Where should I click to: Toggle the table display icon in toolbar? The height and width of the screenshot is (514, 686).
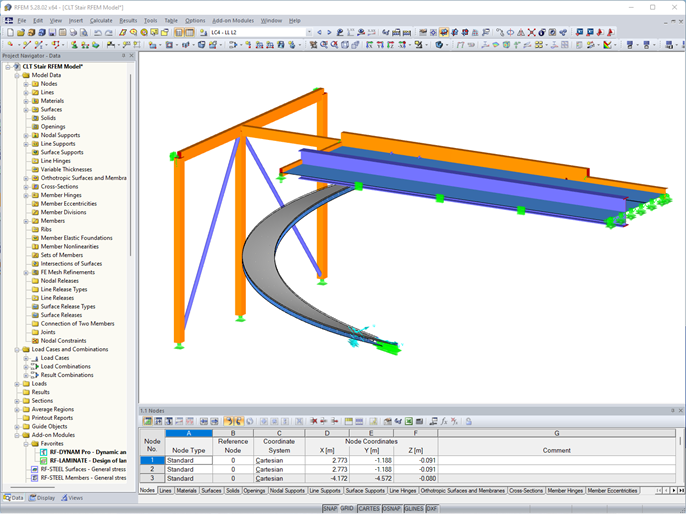[x=189, y=32]
